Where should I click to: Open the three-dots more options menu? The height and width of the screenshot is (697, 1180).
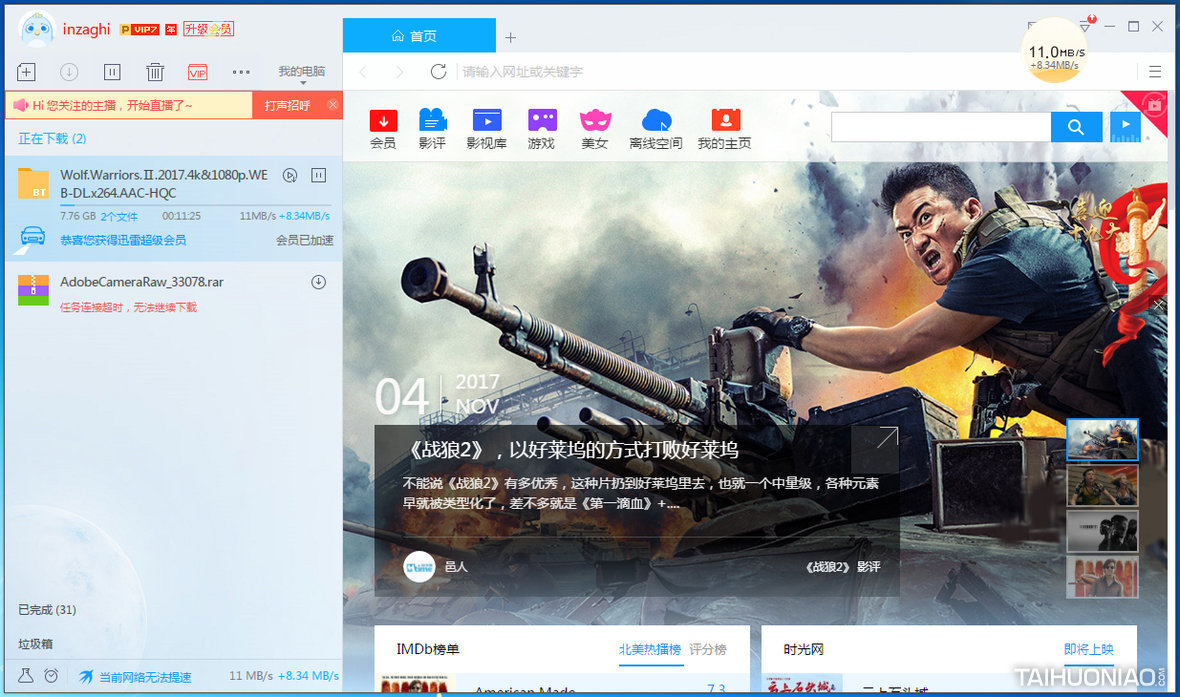(x=241, y=72)
